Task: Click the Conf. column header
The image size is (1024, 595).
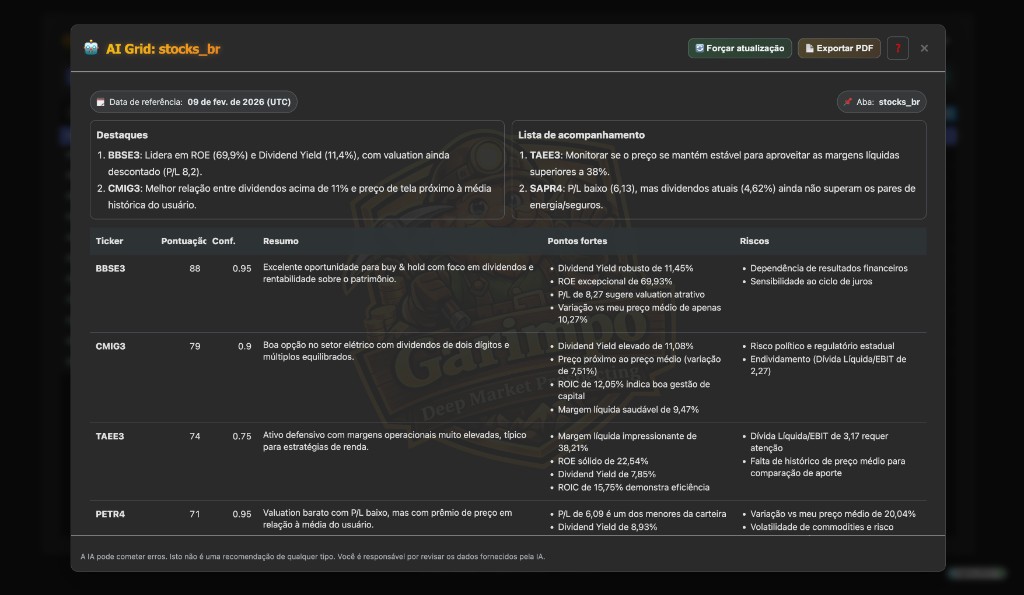Action: click(x=224, y=241)
